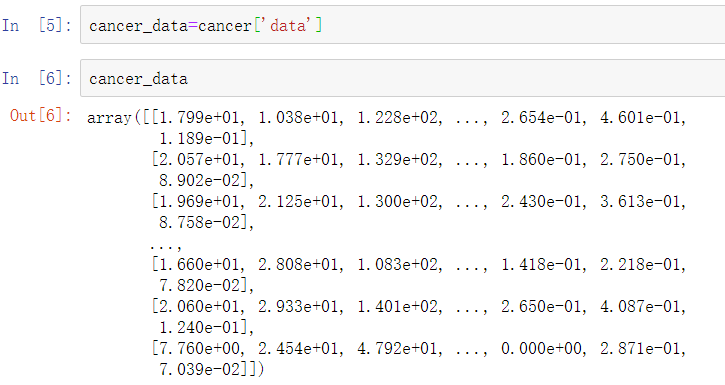The image size is (725, 385).
Task: Click the standalone ellipsis row between array rows
Action: (166, 247)
